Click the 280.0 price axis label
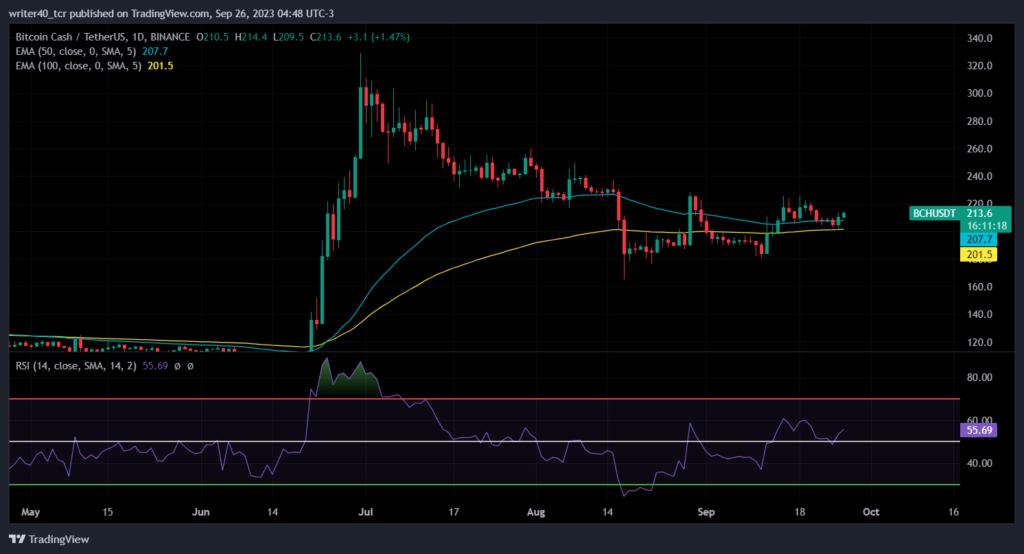 pos(979,121)
